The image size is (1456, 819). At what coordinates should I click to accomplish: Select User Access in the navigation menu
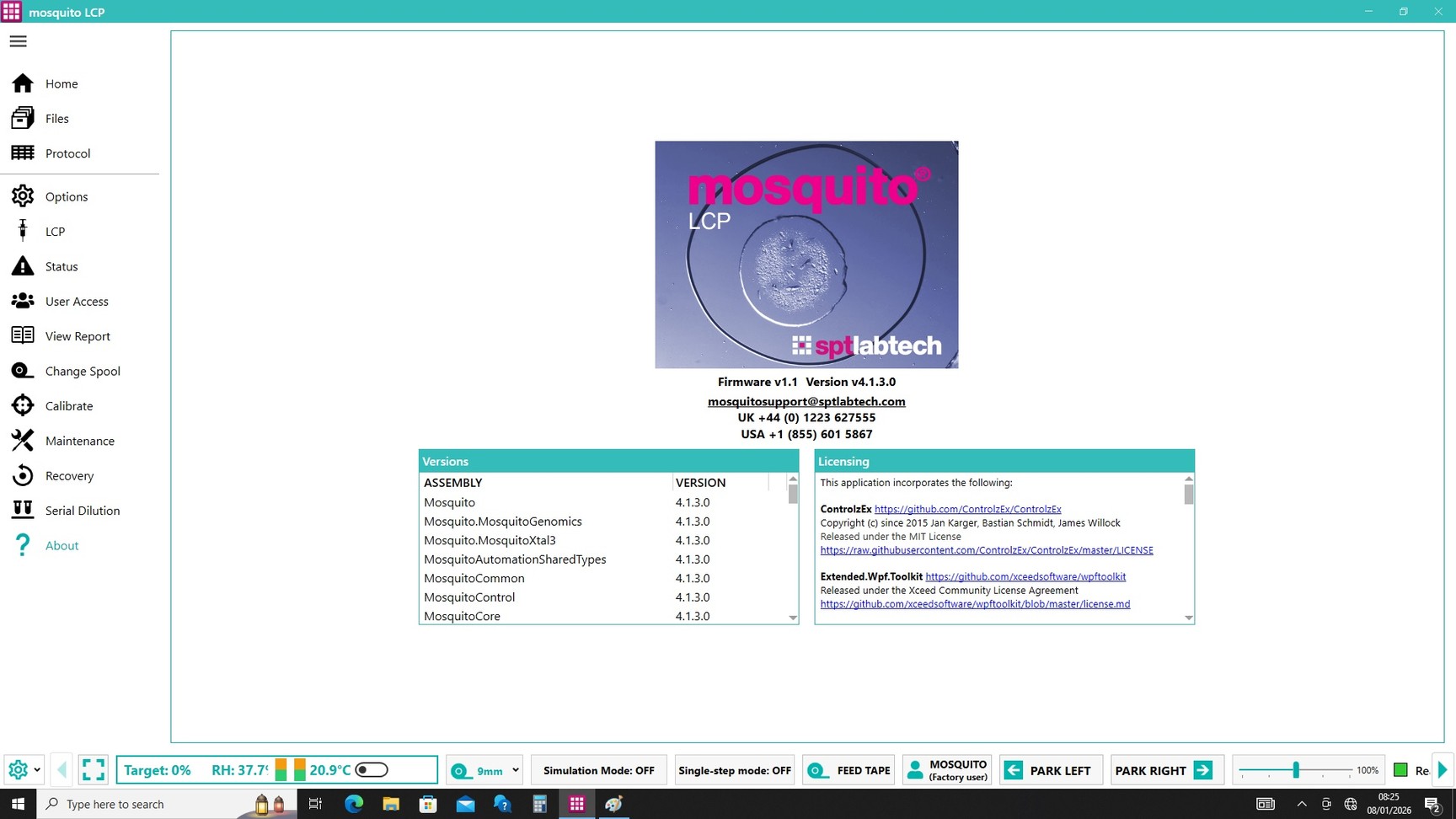(76, 302)
